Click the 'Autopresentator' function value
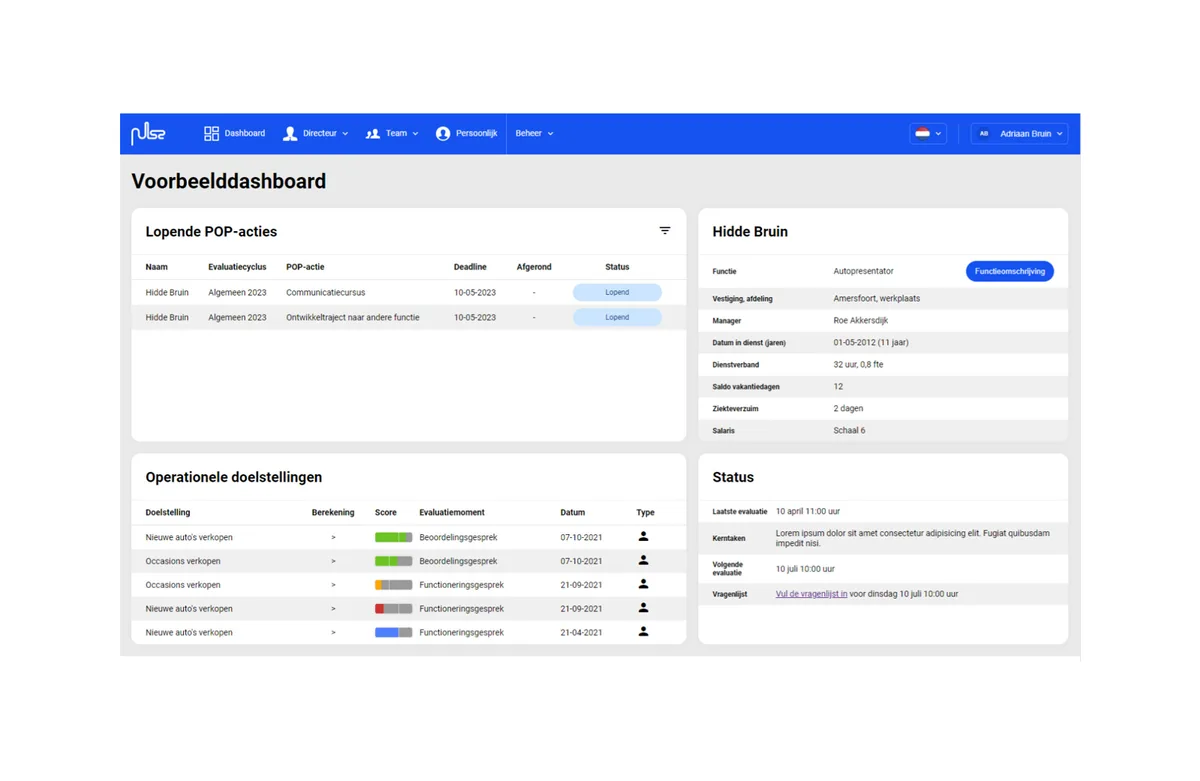This screenshot has width=1200, height=781. coord(864,271)
